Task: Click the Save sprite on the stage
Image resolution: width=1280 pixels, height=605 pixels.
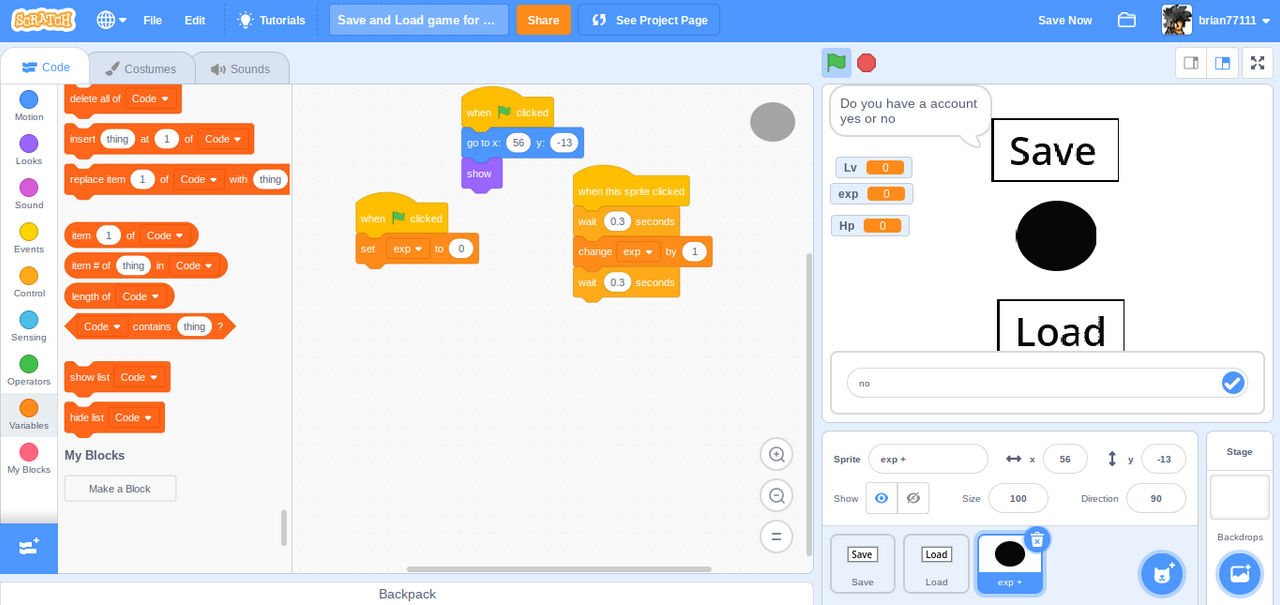Action: point(1055,150)
